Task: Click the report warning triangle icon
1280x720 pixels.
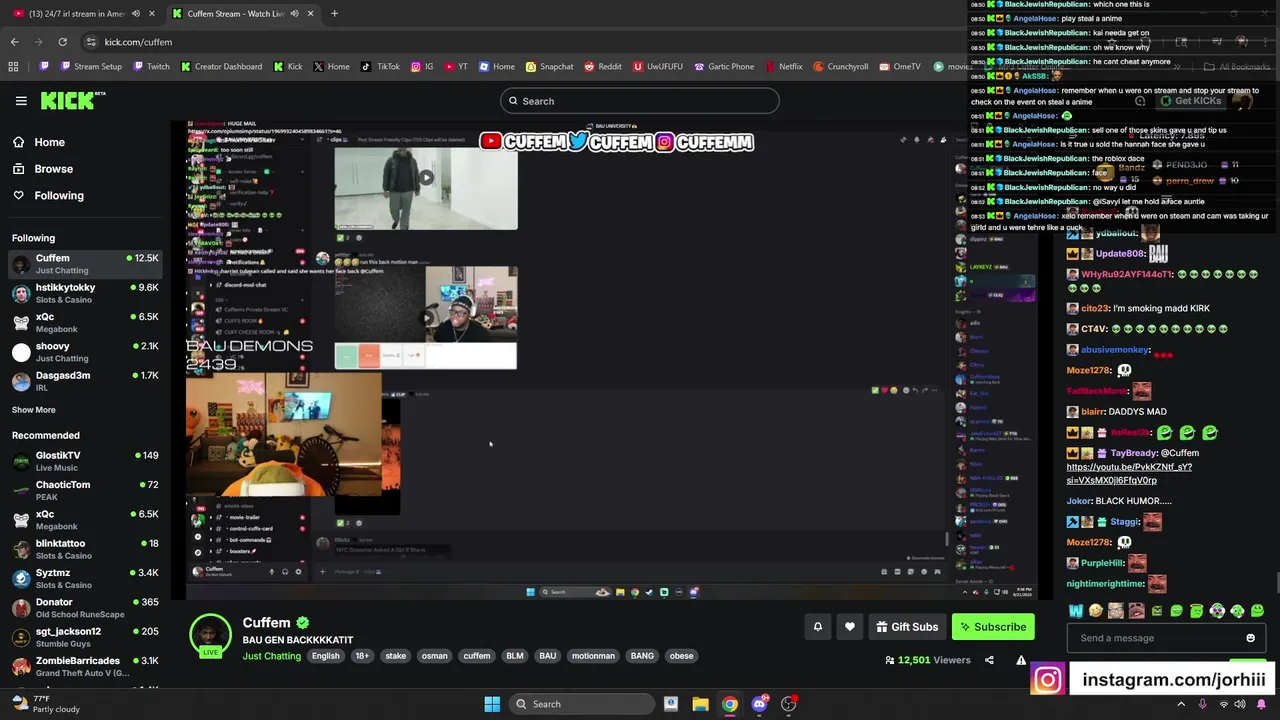Action: coord(1021,660)
